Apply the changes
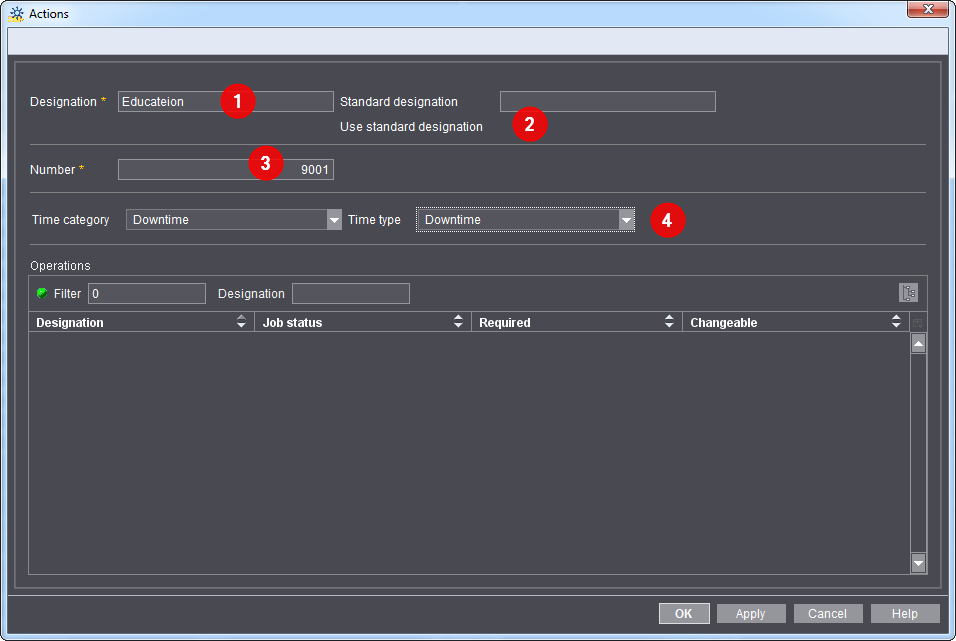The height and width of the screenshot is (641, 956). tap(751, 613)
